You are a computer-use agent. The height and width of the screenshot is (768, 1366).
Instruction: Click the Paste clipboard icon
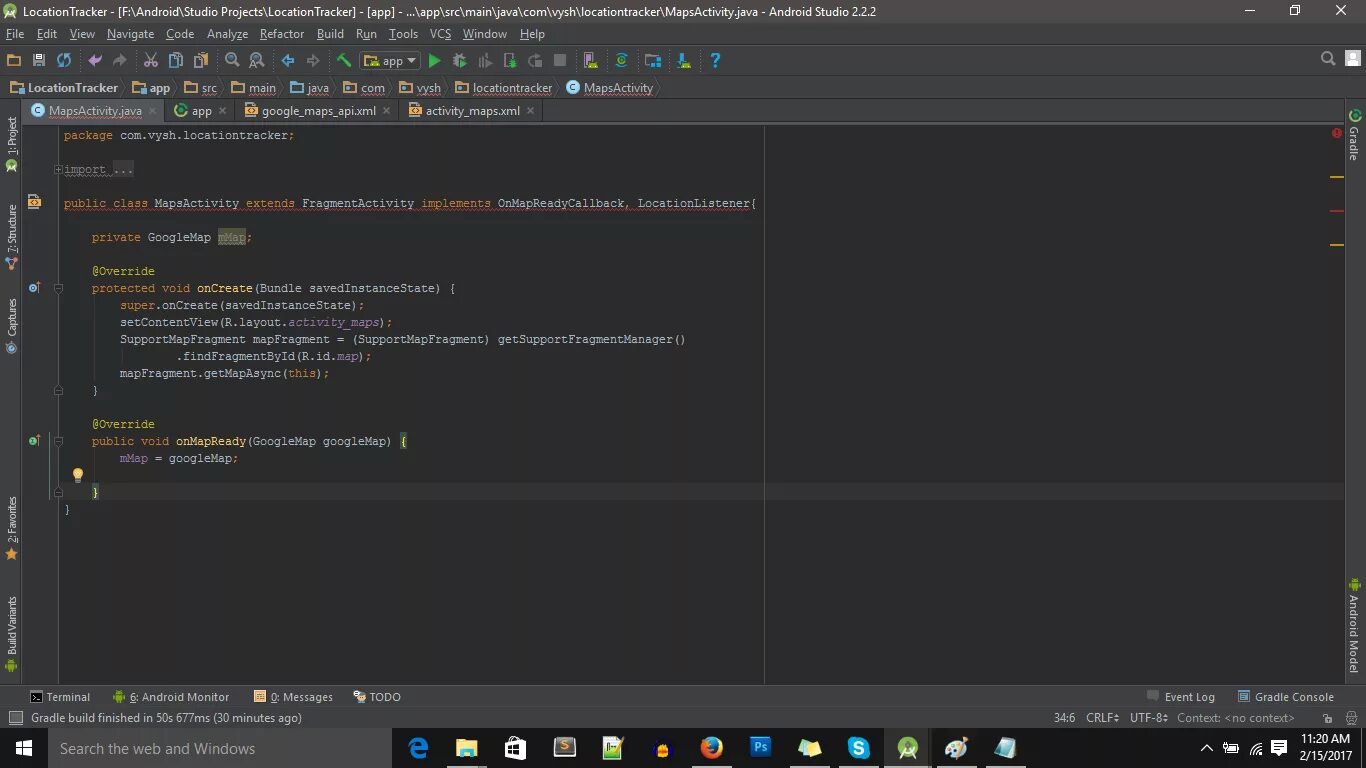[x=201, y=60]
